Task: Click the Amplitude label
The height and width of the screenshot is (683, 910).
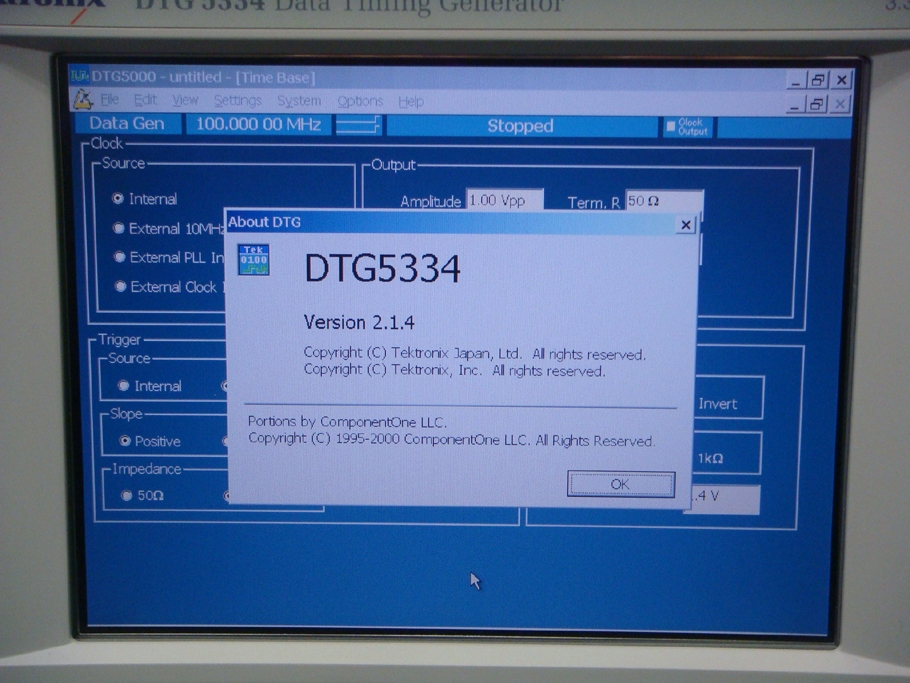Action: (x=430, y=202)
